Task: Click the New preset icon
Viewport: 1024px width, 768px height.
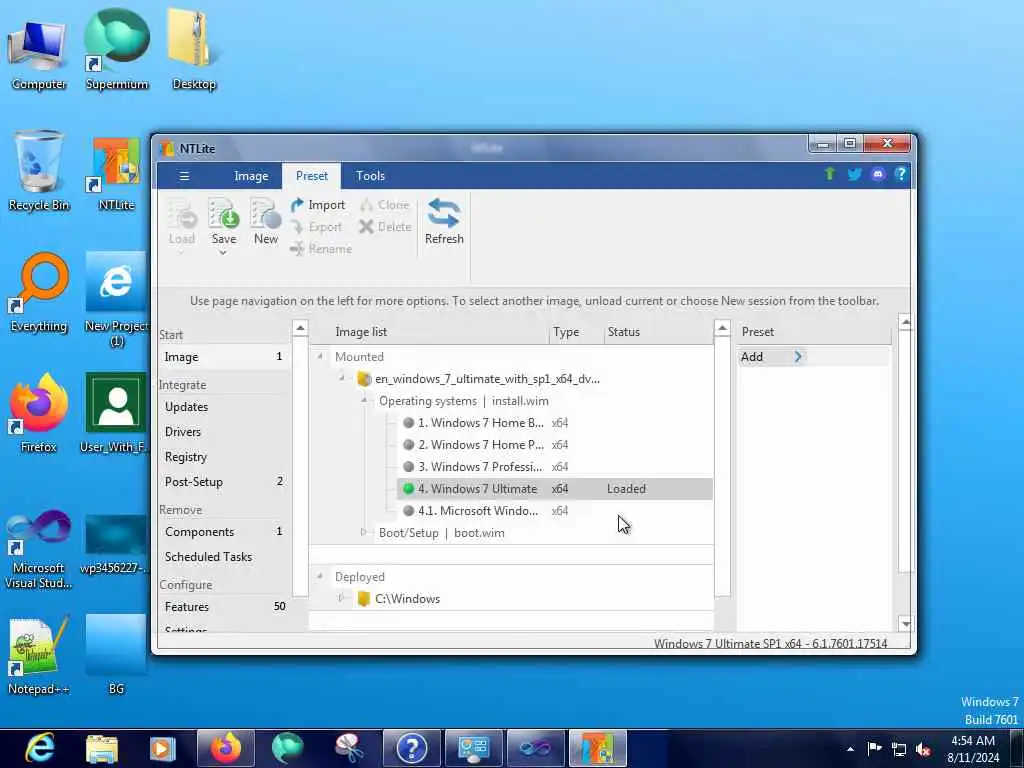Action: pos(266,214)
